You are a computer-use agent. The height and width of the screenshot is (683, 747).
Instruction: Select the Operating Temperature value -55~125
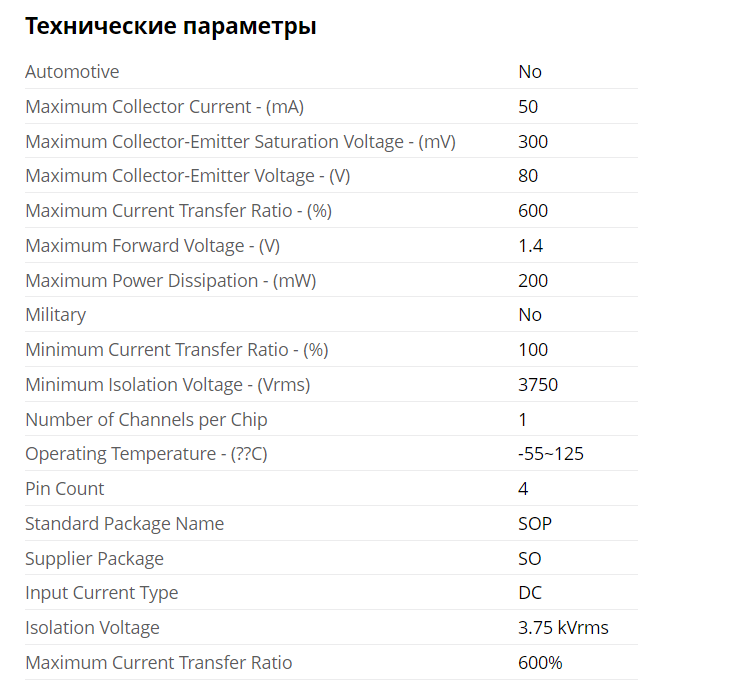[551, 454]
